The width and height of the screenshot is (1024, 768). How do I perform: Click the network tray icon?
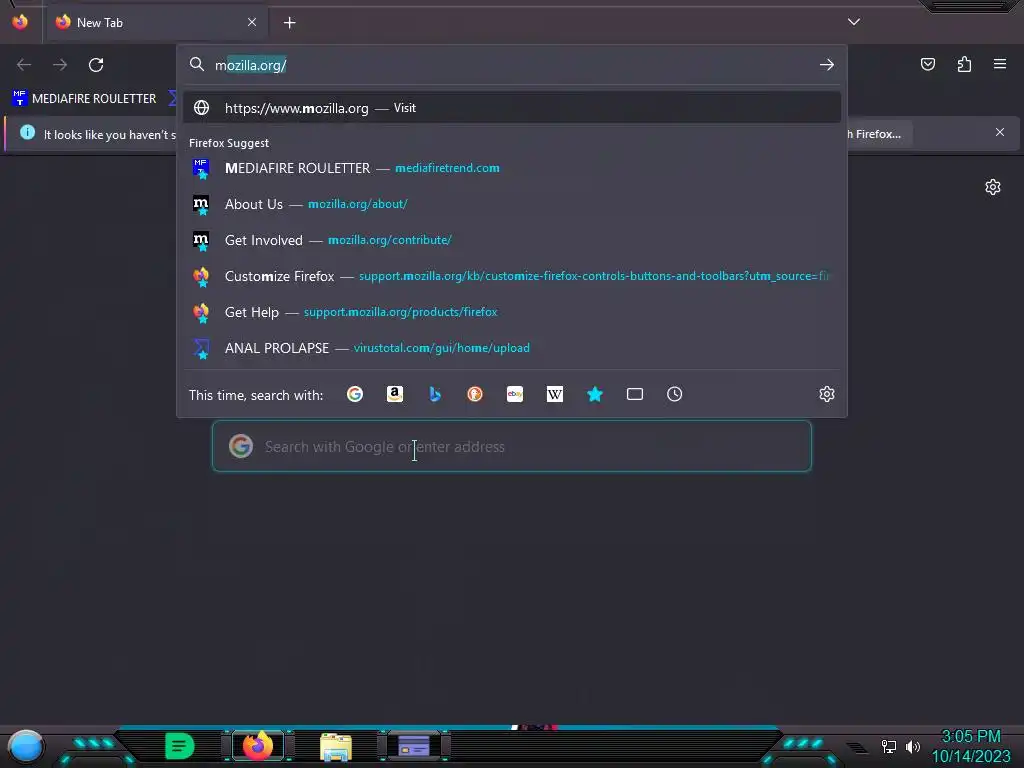tap(889, 746)
